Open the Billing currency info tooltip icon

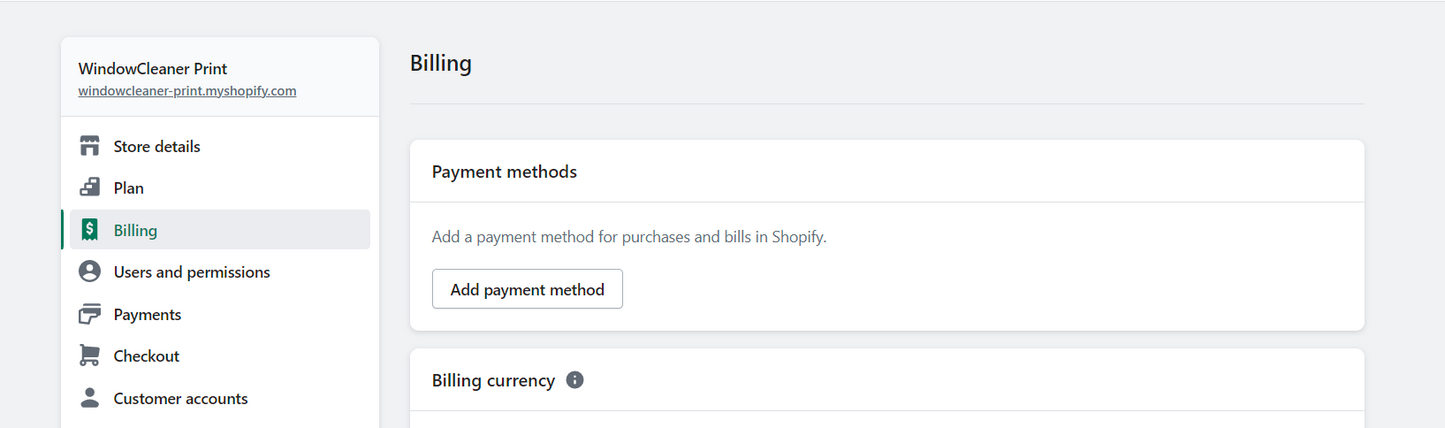[575, 380]
